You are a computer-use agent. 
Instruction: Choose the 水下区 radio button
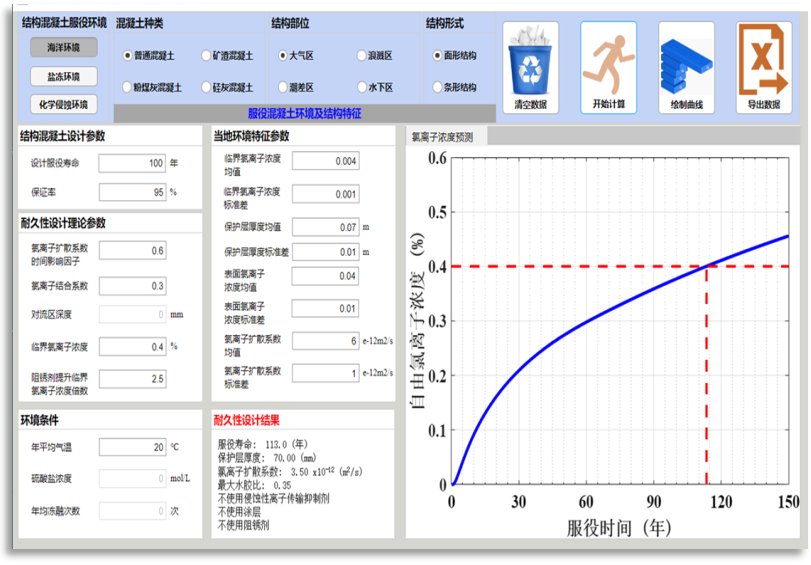pyautogui.click(x=362, y=88)
